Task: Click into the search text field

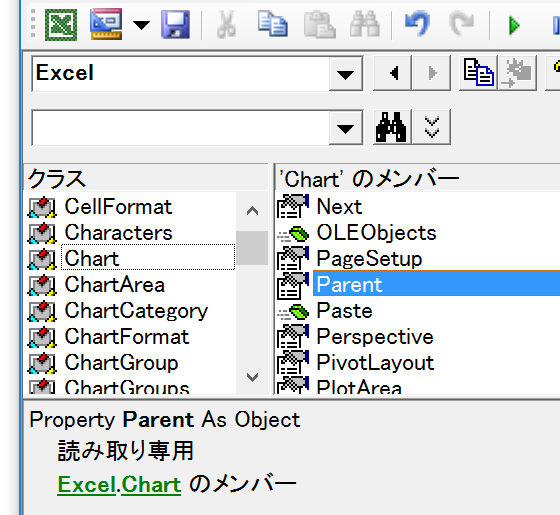Action: [180, 128]
